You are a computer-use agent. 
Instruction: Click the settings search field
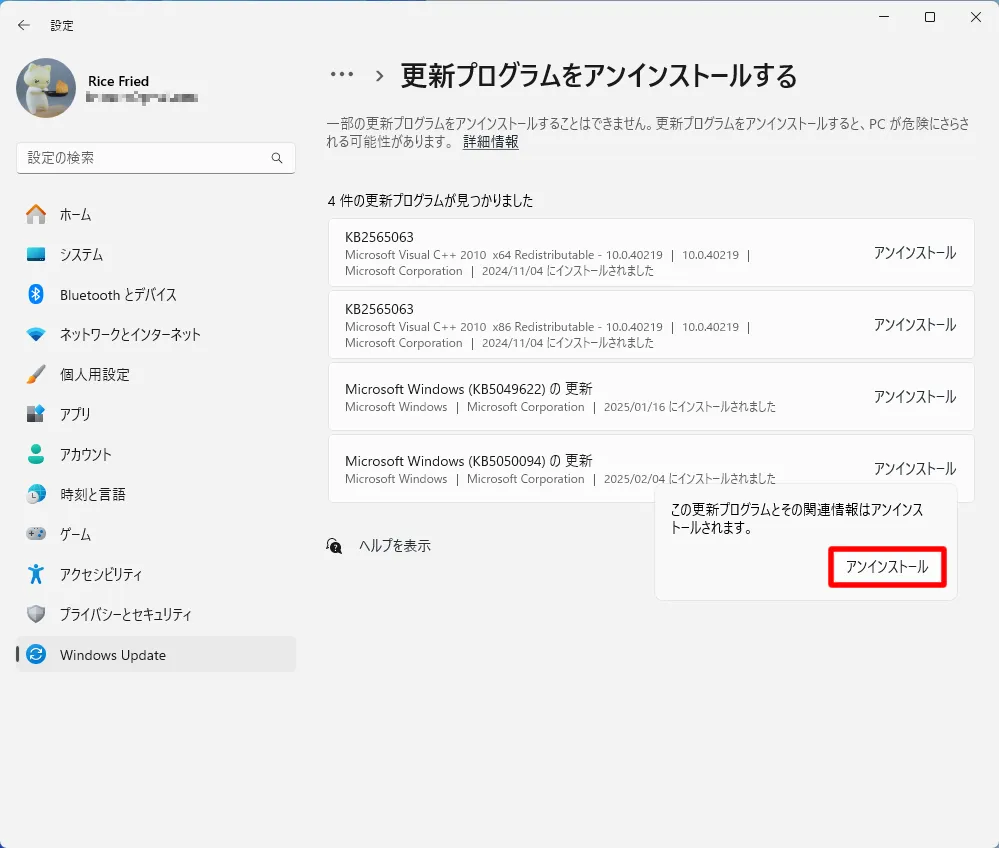pos(155,158)
